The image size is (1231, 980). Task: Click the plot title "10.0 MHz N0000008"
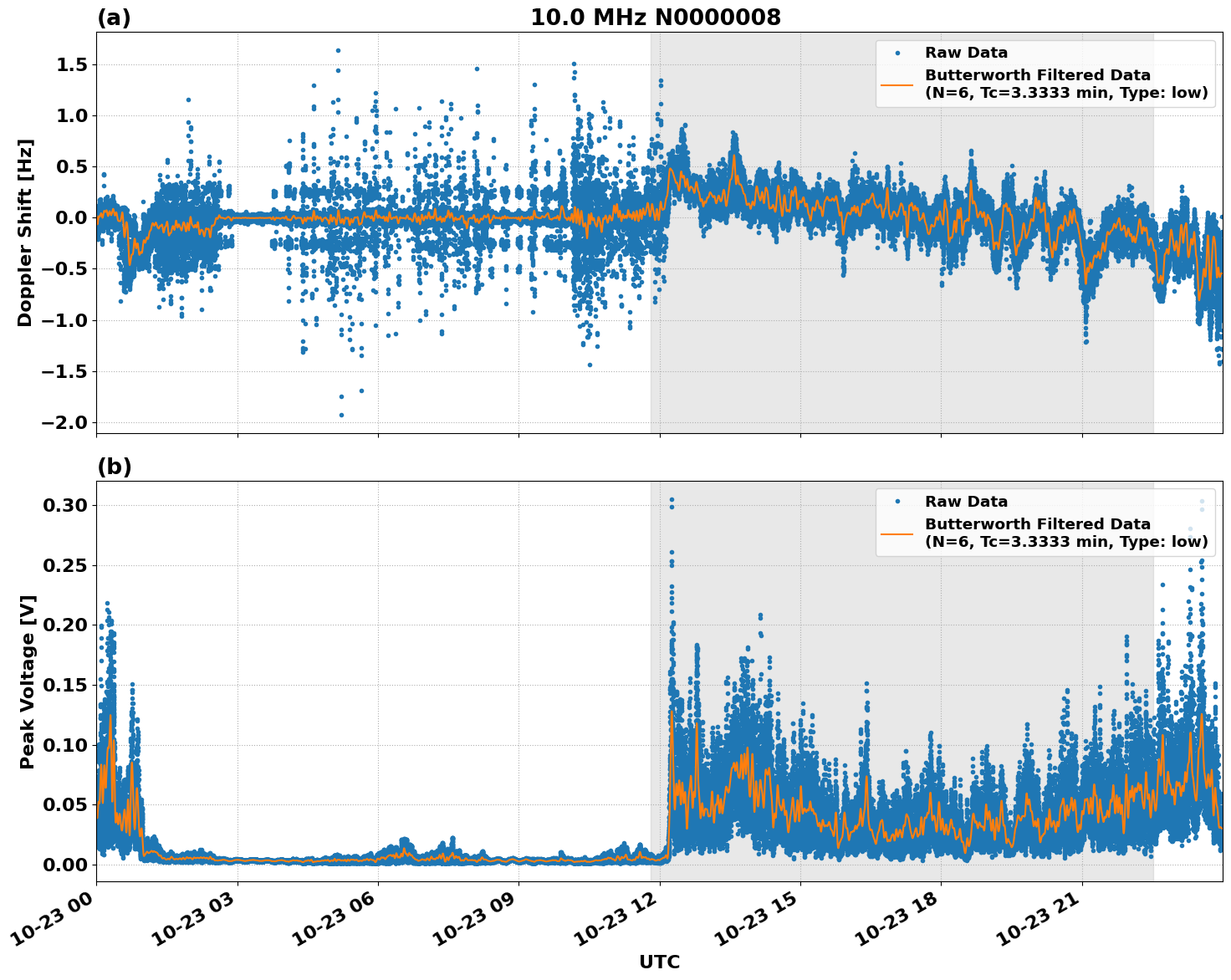click(655, 18)
